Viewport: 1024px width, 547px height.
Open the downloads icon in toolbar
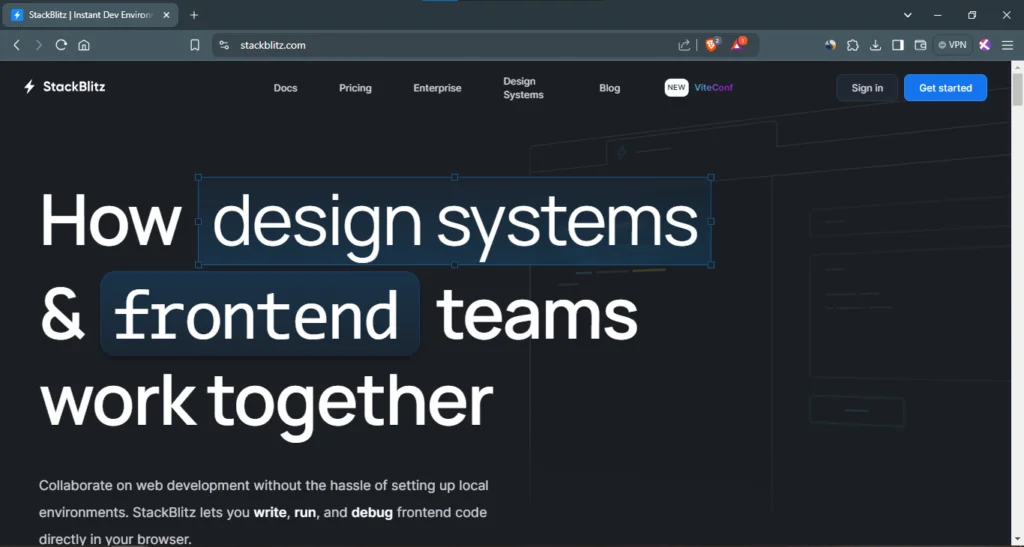click(876, 45)
